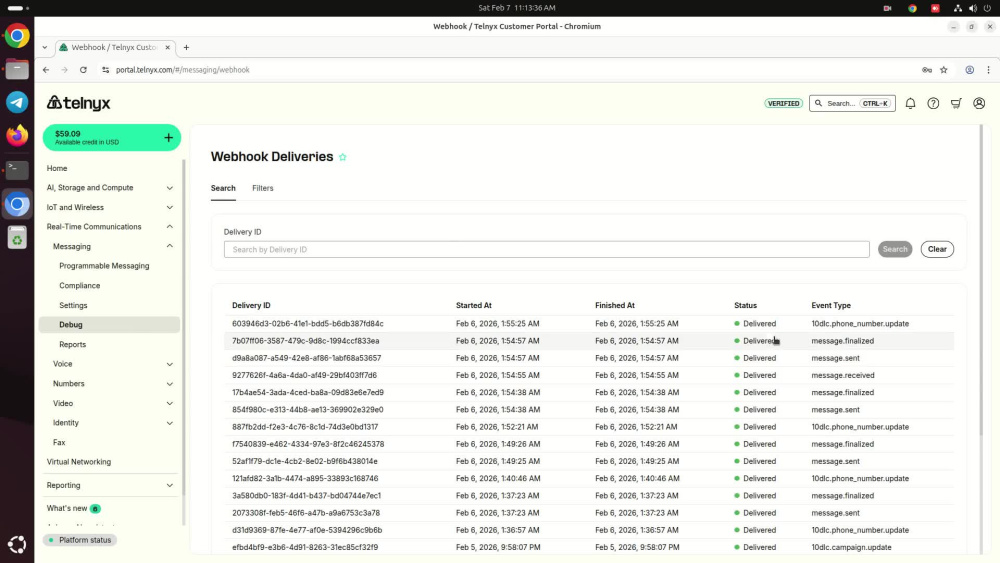Click the main page vertical scrollbar
1000x563 pixels.
pos(981,281)
